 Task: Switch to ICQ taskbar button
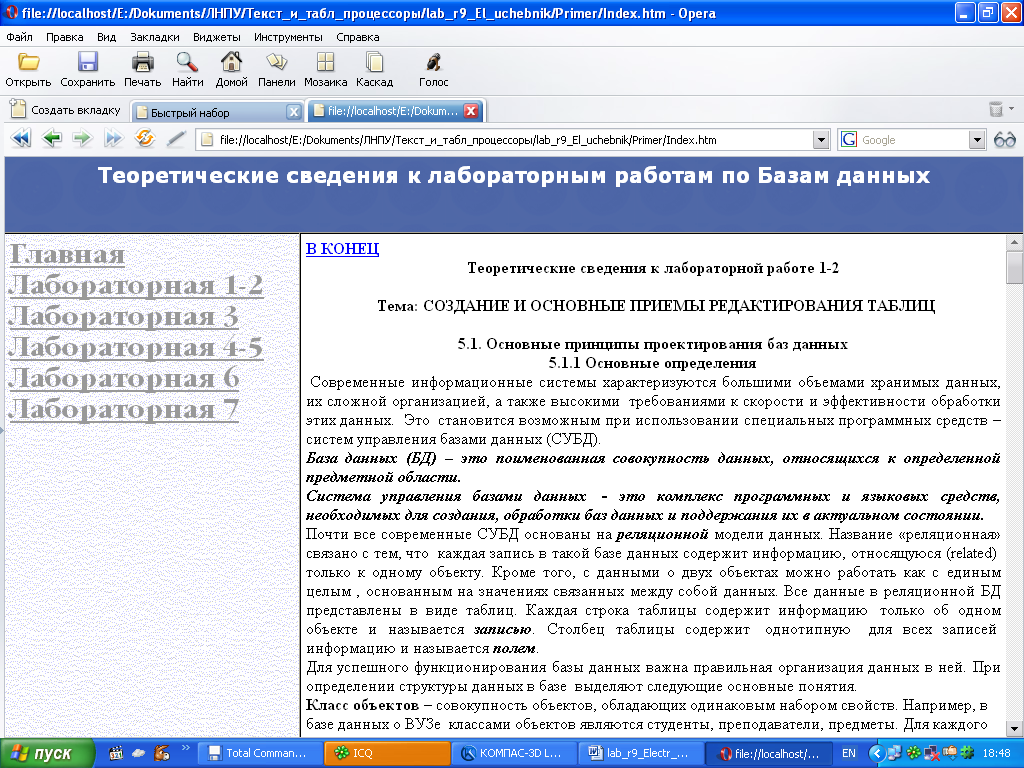click(x=387, y=753)
